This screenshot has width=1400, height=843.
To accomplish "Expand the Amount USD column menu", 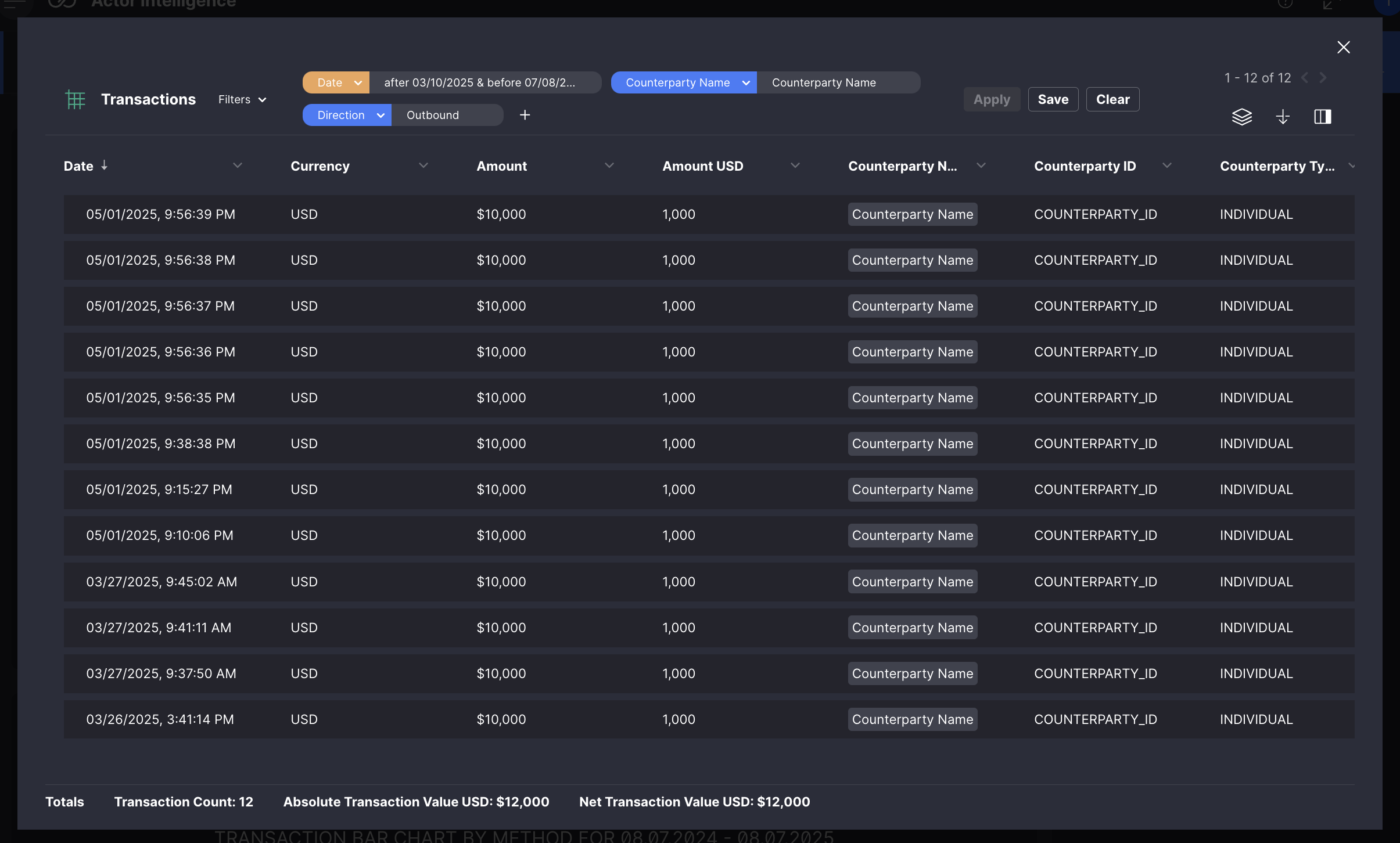I will (x=795, y=165).
